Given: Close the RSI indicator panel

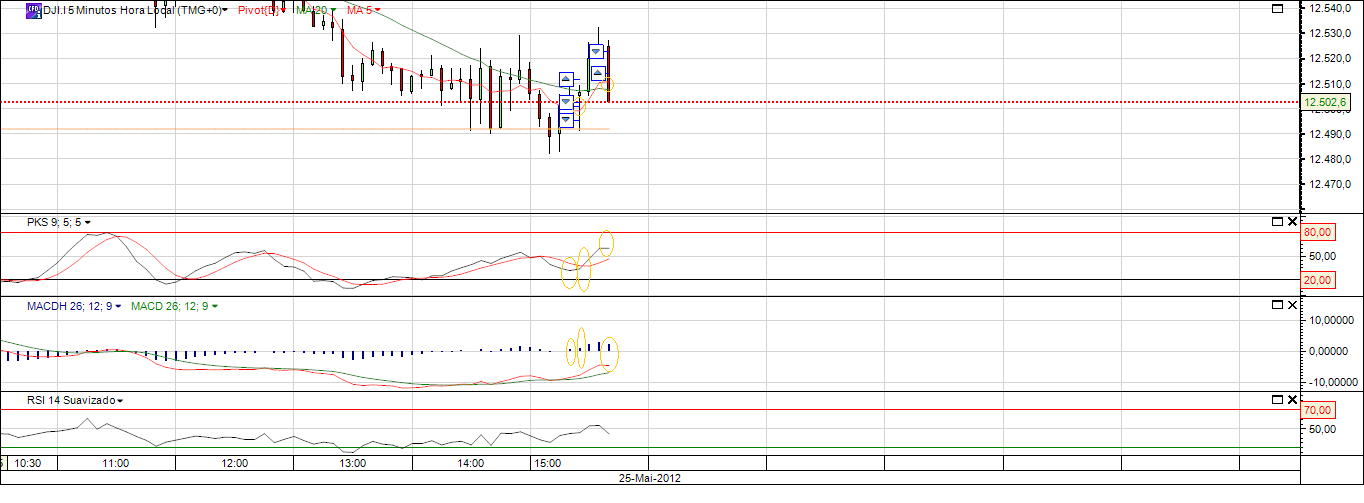Looking at the screenshot, I should click(x=1292, y=400).
